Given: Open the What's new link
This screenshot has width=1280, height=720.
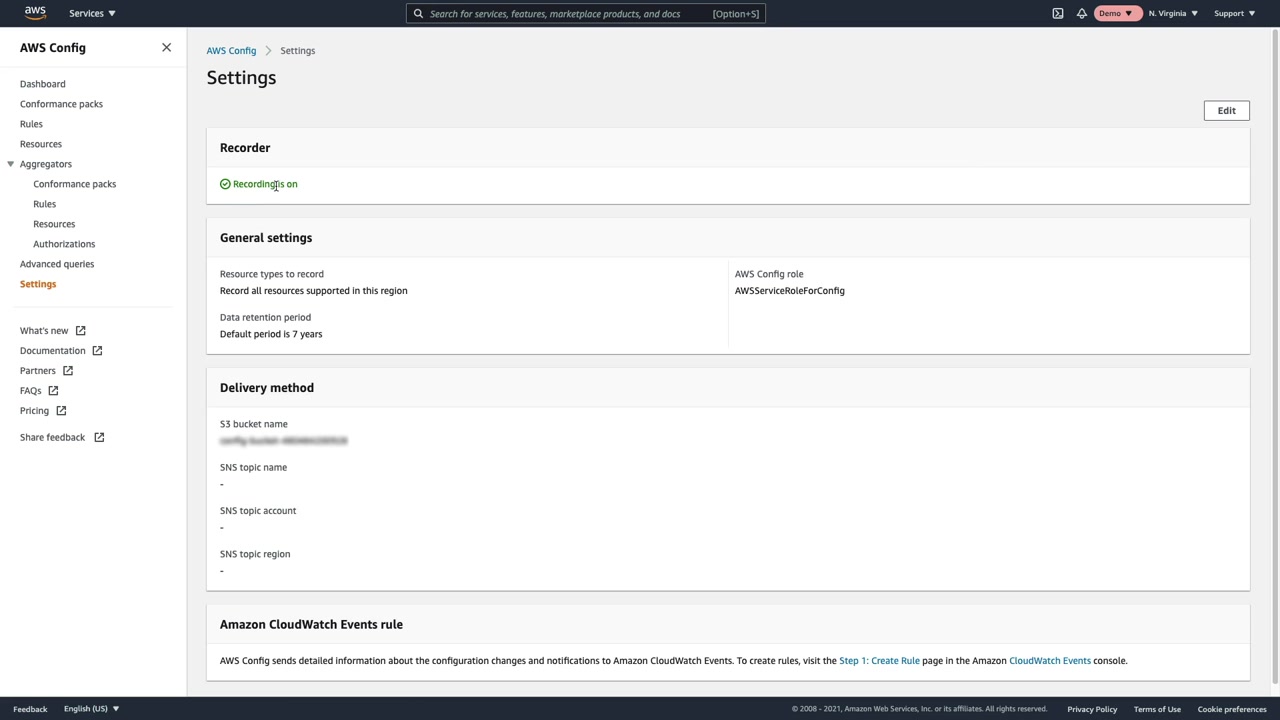Looking at the screenshot, I should coord(44,331).
